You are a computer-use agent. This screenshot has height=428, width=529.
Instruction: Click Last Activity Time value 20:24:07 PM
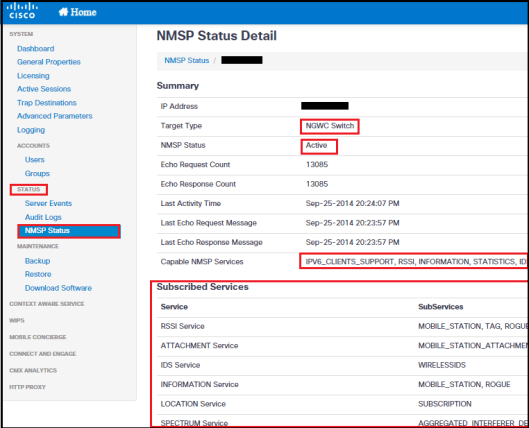352,203
